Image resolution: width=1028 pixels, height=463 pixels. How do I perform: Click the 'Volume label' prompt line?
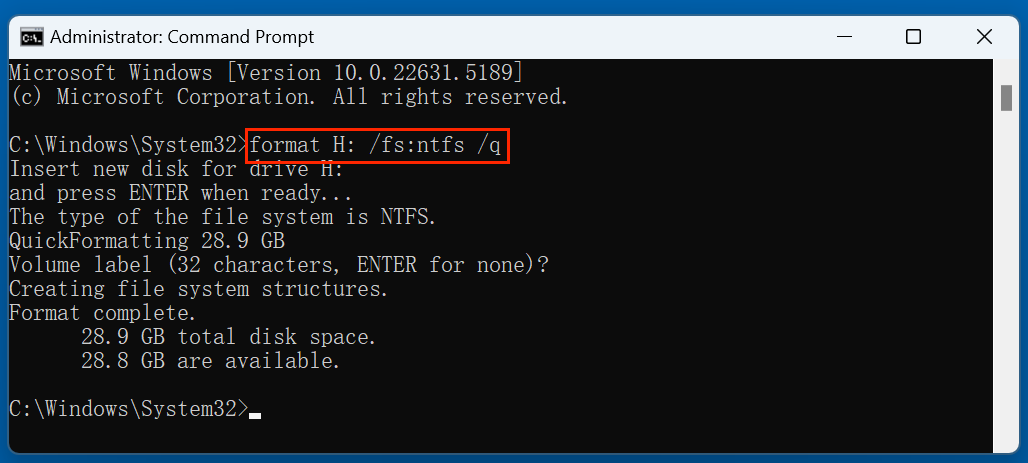coord(278,265)
